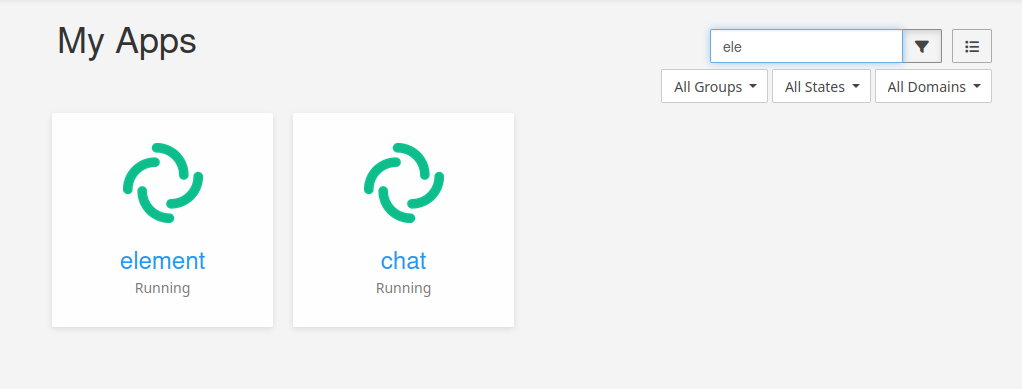The image size is (1022, 389).
Task: Focus the search field containing 'ele'
Action: (806, 46)
